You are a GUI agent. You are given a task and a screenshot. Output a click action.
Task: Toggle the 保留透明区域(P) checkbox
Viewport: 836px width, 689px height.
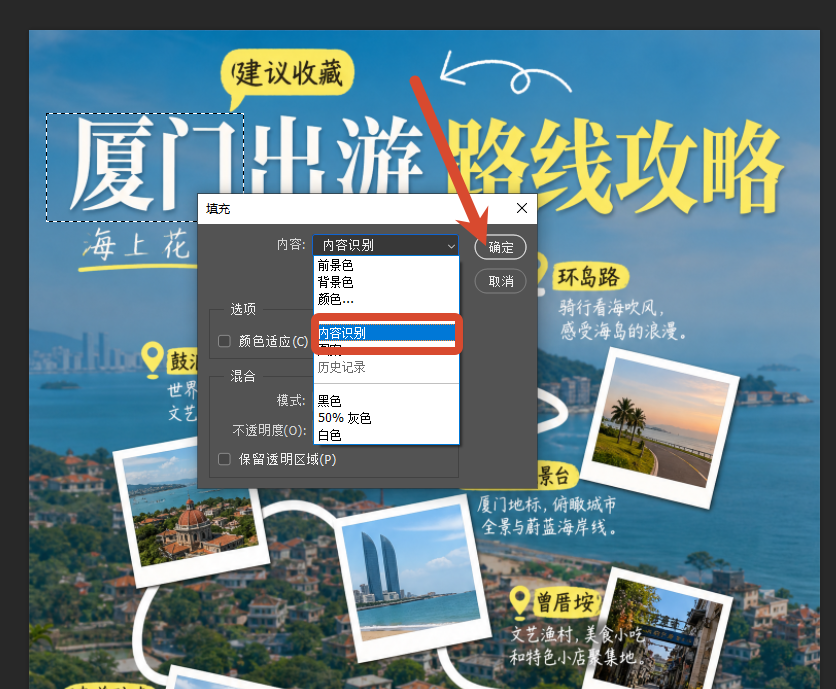[x=224, y=459]
